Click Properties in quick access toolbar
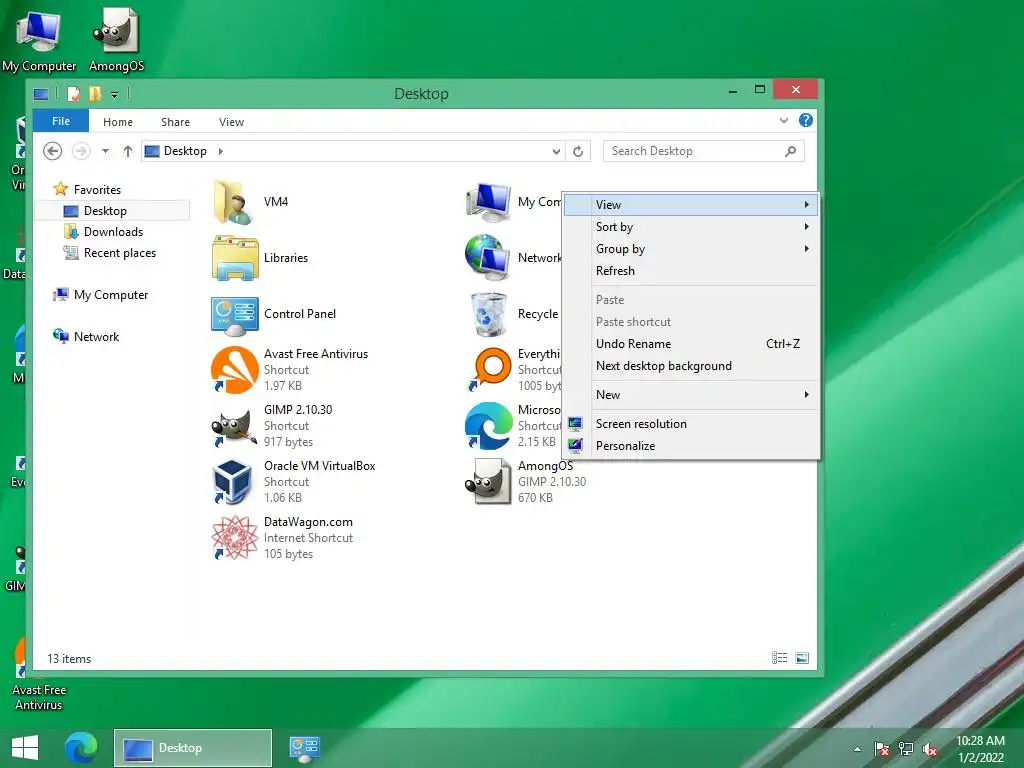1024x768 pixels. pos(74,94)
